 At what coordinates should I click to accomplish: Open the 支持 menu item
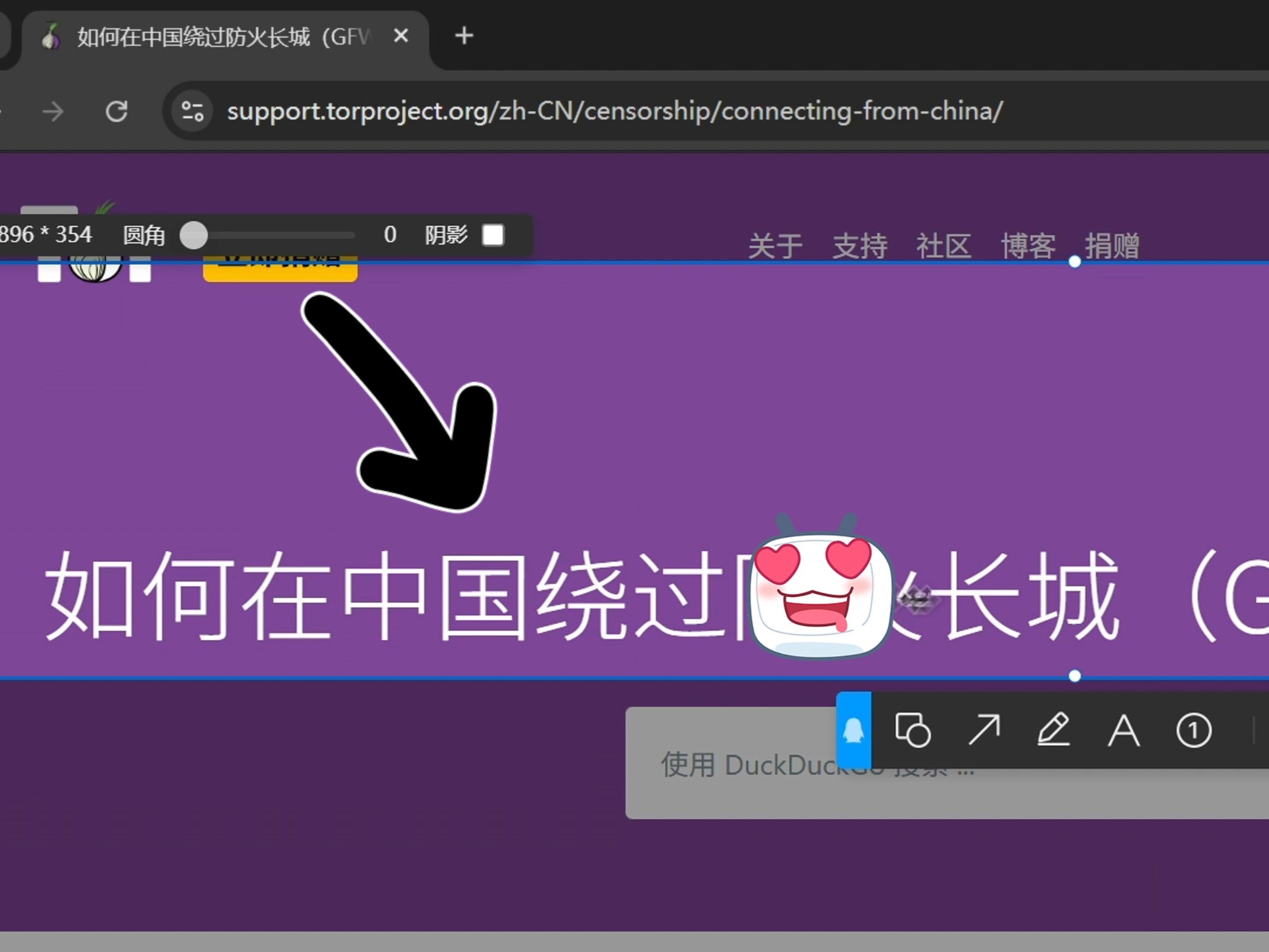[x=859, y=246]
